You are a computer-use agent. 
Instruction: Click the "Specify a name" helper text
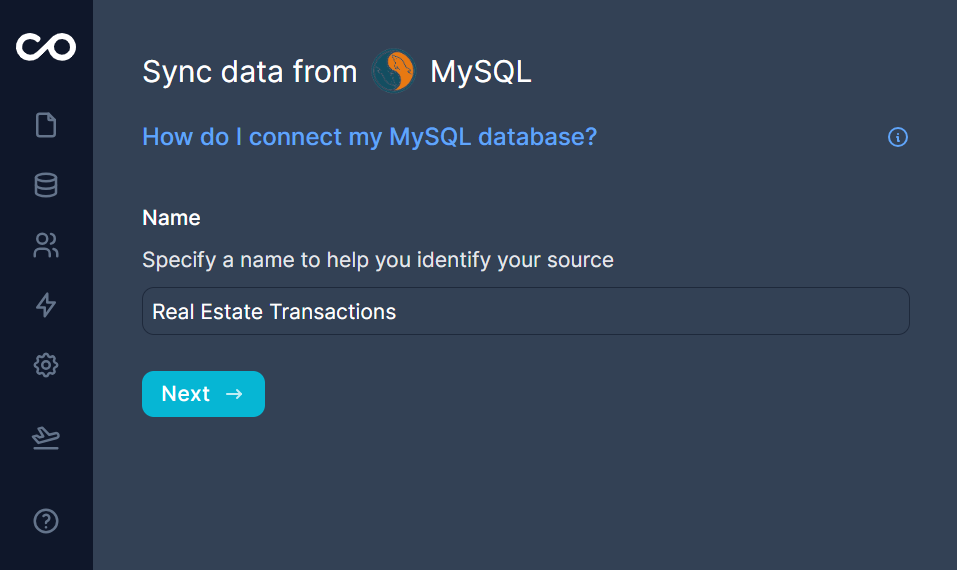click(x=377, y=260)
